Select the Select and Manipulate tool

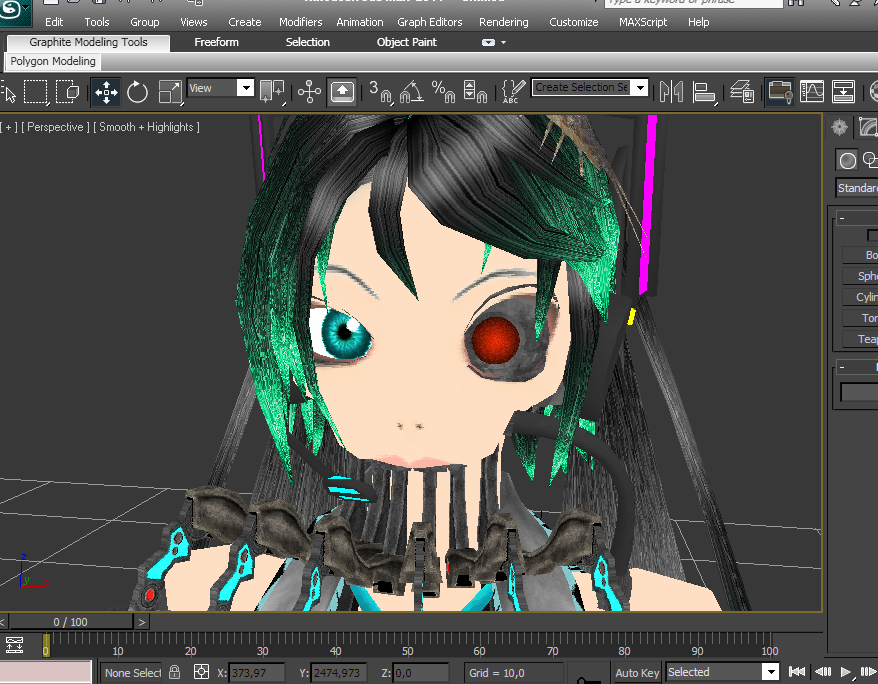point(309,92)
